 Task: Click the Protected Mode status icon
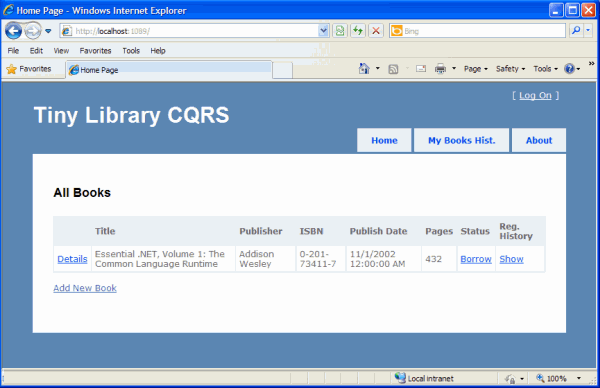click(509, 378)
